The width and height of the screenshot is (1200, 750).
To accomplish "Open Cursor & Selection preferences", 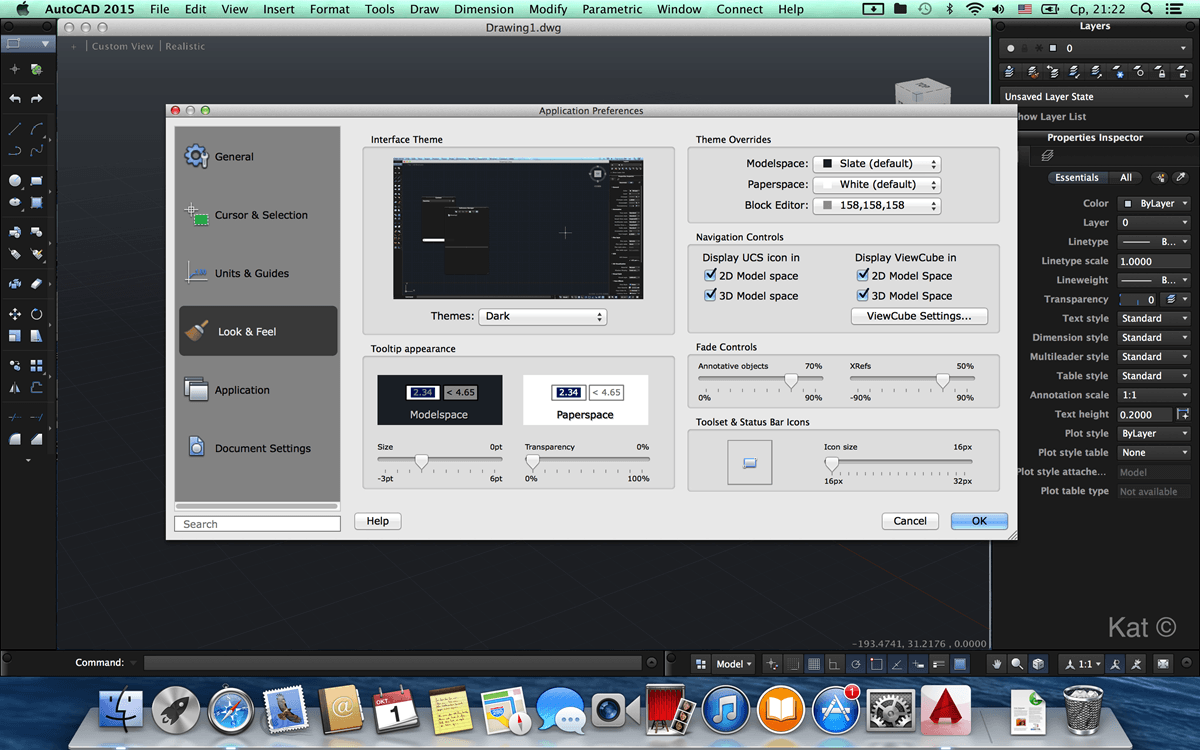I will pyautogui.click(x=258, y=215).
